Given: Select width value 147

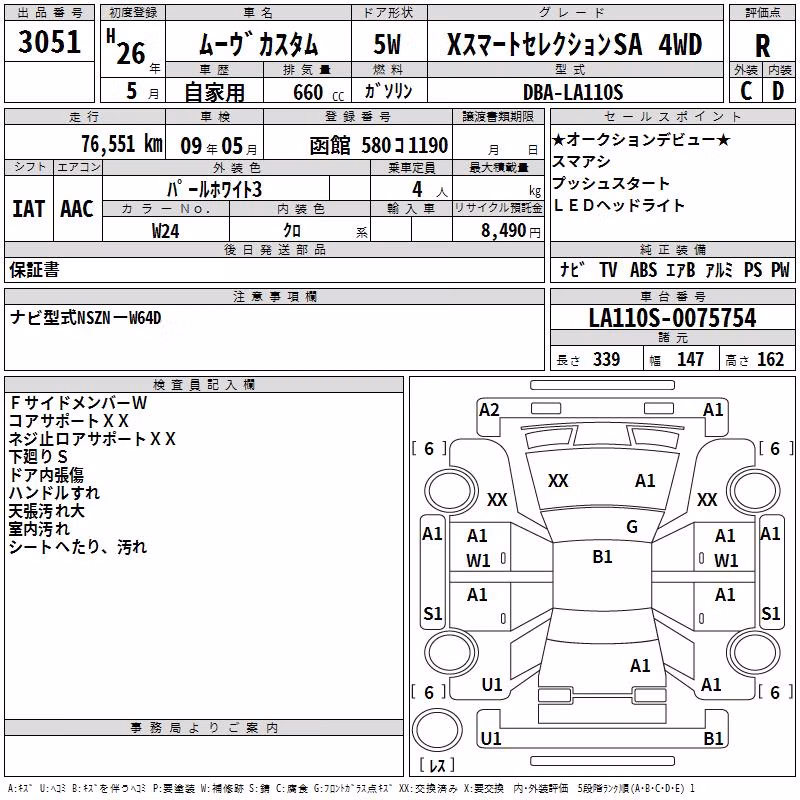Looking at the screenshot, I should click(x=690, y=359).
